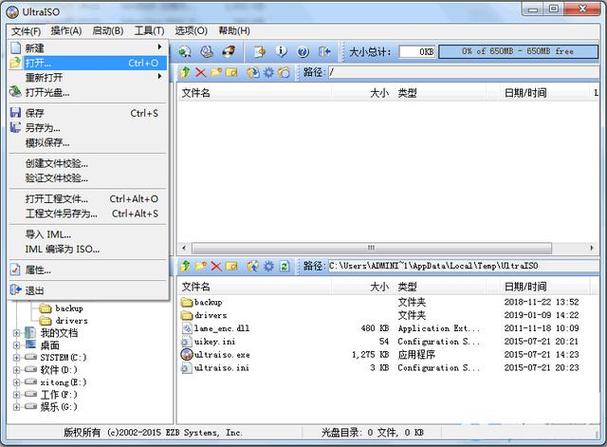Viewport: 607px width, 447px height.
Task: Click the exit door icon in main toolbar
Action: 324,50
